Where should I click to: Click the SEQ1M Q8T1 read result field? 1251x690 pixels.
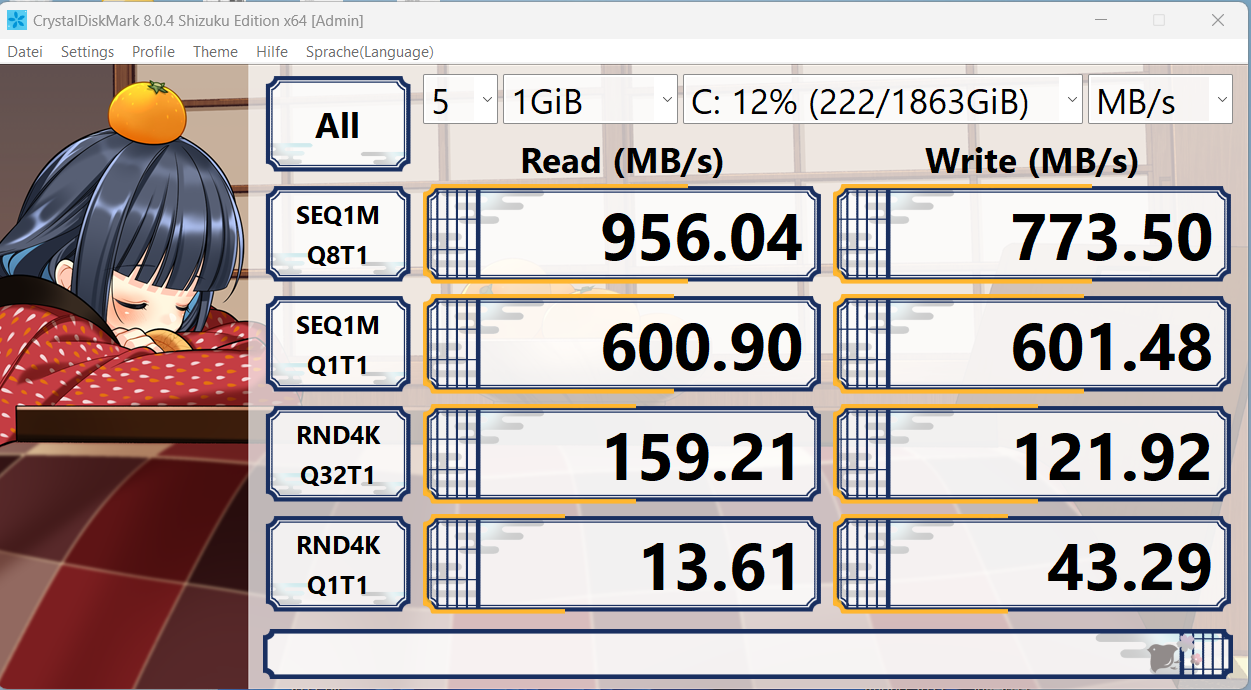coord(622,233)
